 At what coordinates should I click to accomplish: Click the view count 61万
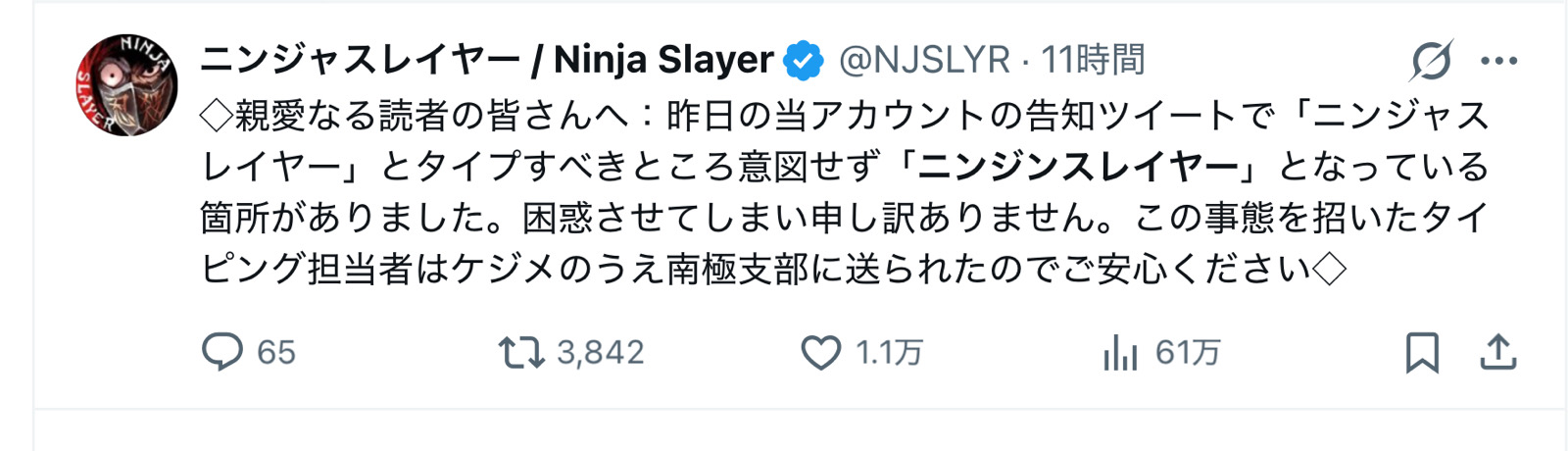(1188, 353)
